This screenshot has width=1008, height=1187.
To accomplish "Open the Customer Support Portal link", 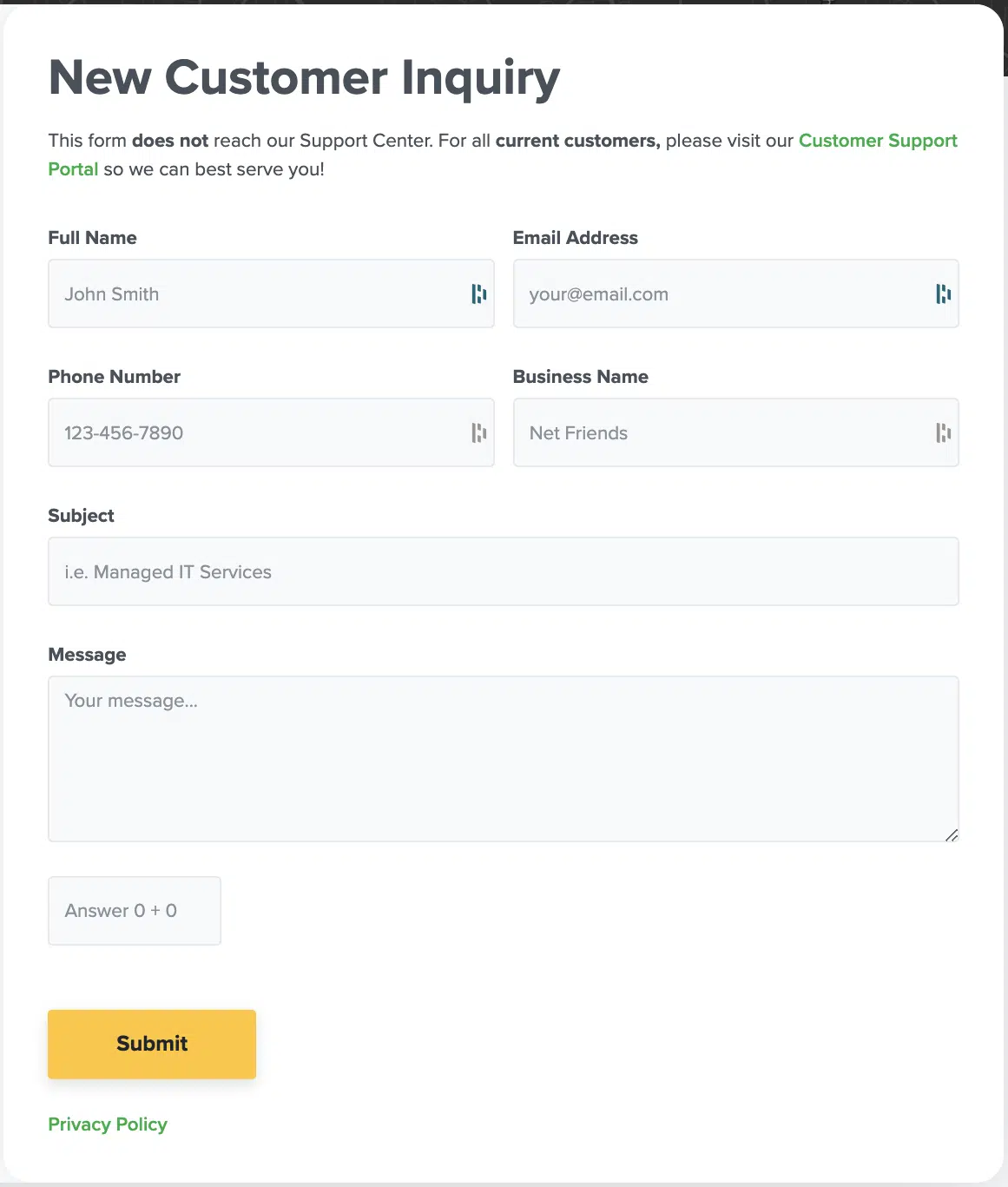I will [x=878, y=141].
